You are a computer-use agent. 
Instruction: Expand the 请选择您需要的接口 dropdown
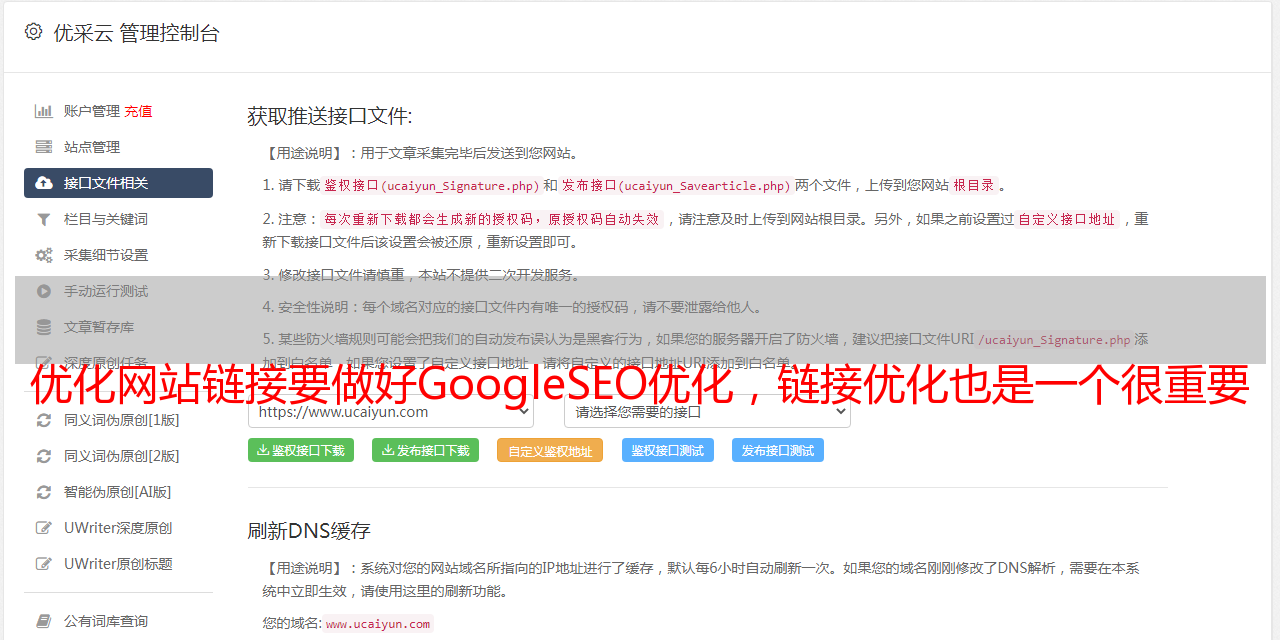pos(707,411)
